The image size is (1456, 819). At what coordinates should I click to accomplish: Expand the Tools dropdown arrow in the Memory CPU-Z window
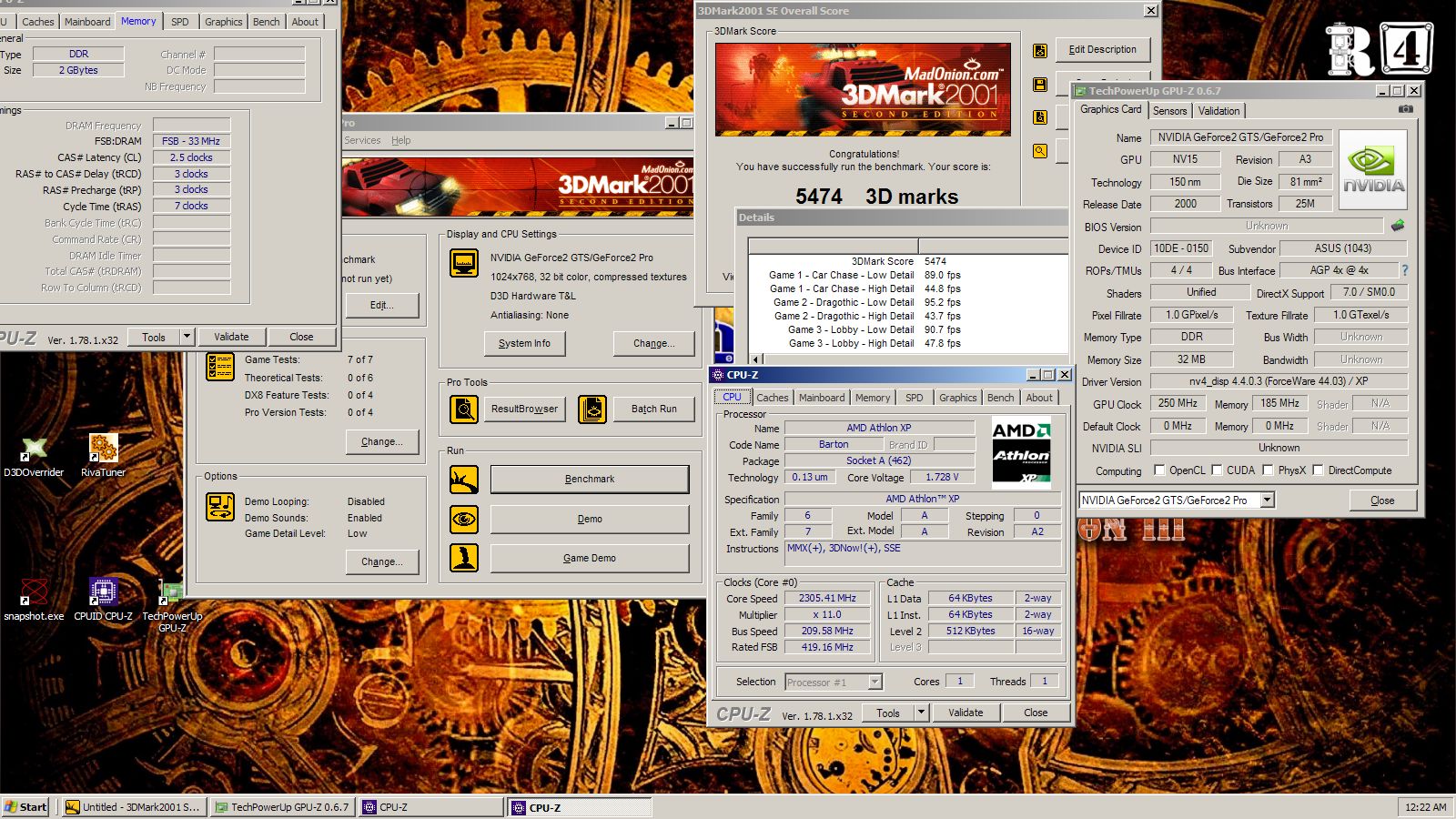187,337
